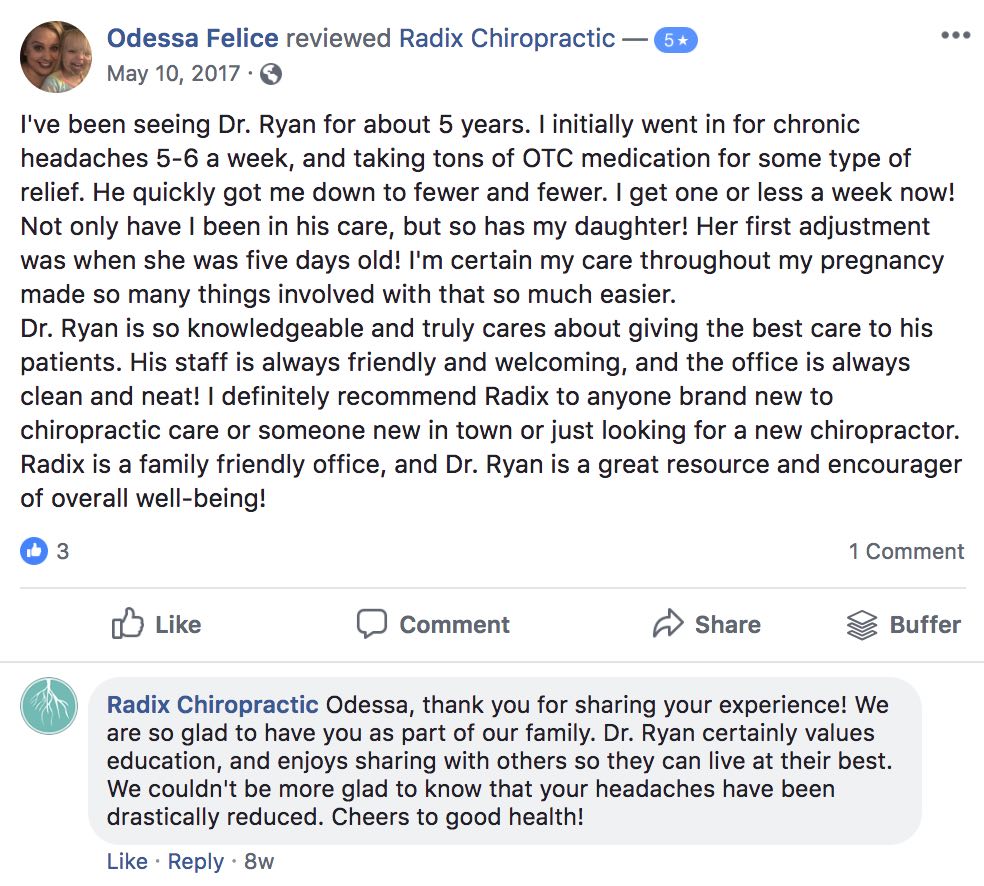Reply to the Radix Chiropractic comment
Screen dimensions: 984x886
pos(196,862)
